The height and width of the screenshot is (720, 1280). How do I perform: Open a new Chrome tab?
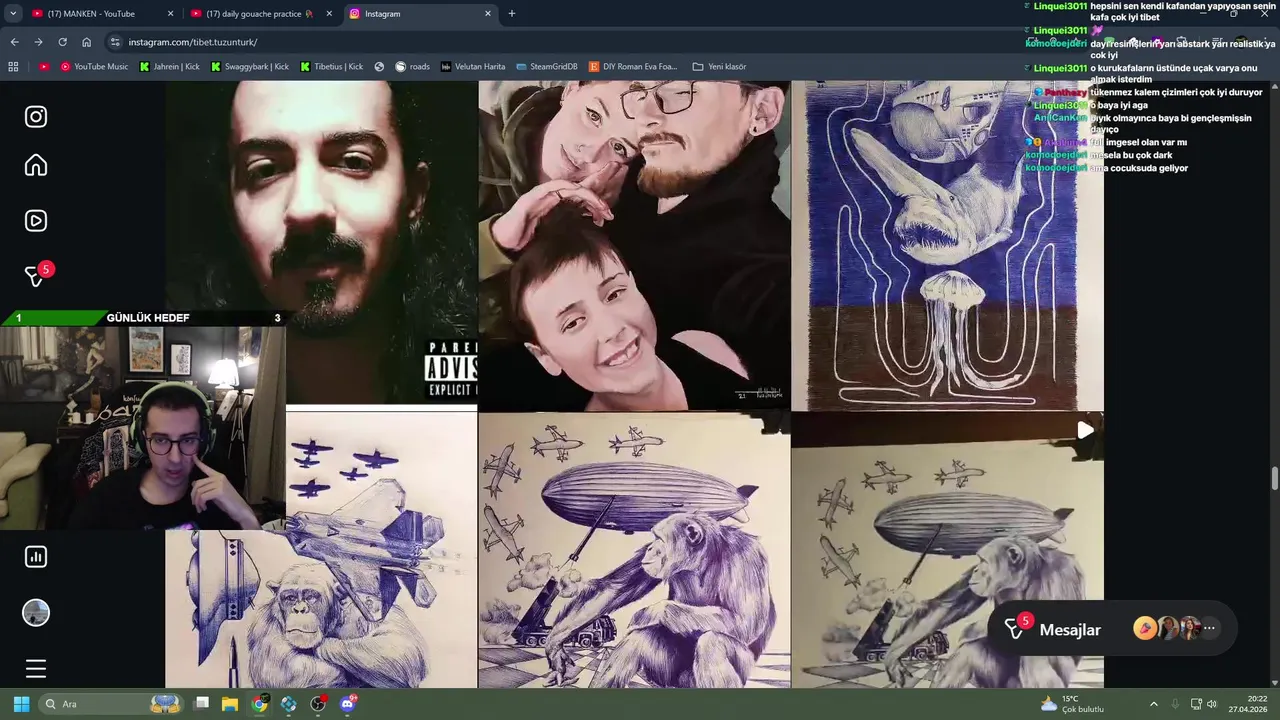pyautogui.click(x=512, y=14)
